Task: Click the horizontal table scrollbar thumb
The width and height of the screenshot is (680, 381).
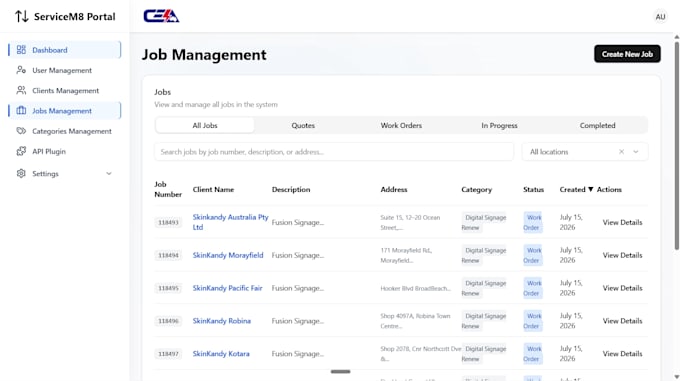Action: tap(340, 371)
